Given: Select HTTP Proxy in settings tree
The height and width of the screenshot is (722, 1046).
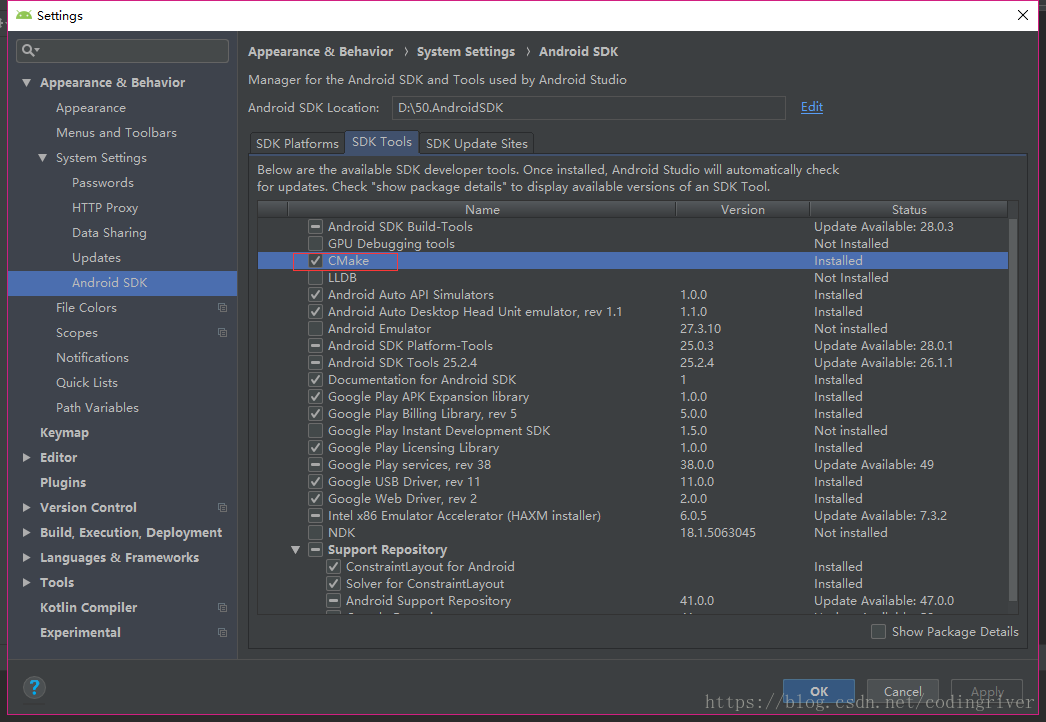Looking at the screenshot, I should pyautogui.click(x=105, y=208).
